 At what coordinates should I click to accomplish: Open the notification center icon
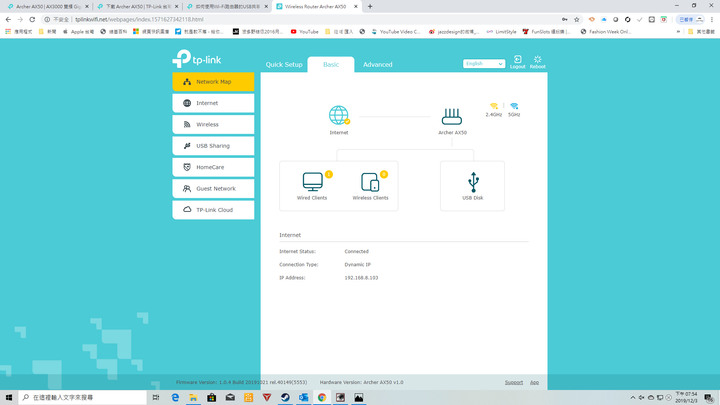point(709,398)
